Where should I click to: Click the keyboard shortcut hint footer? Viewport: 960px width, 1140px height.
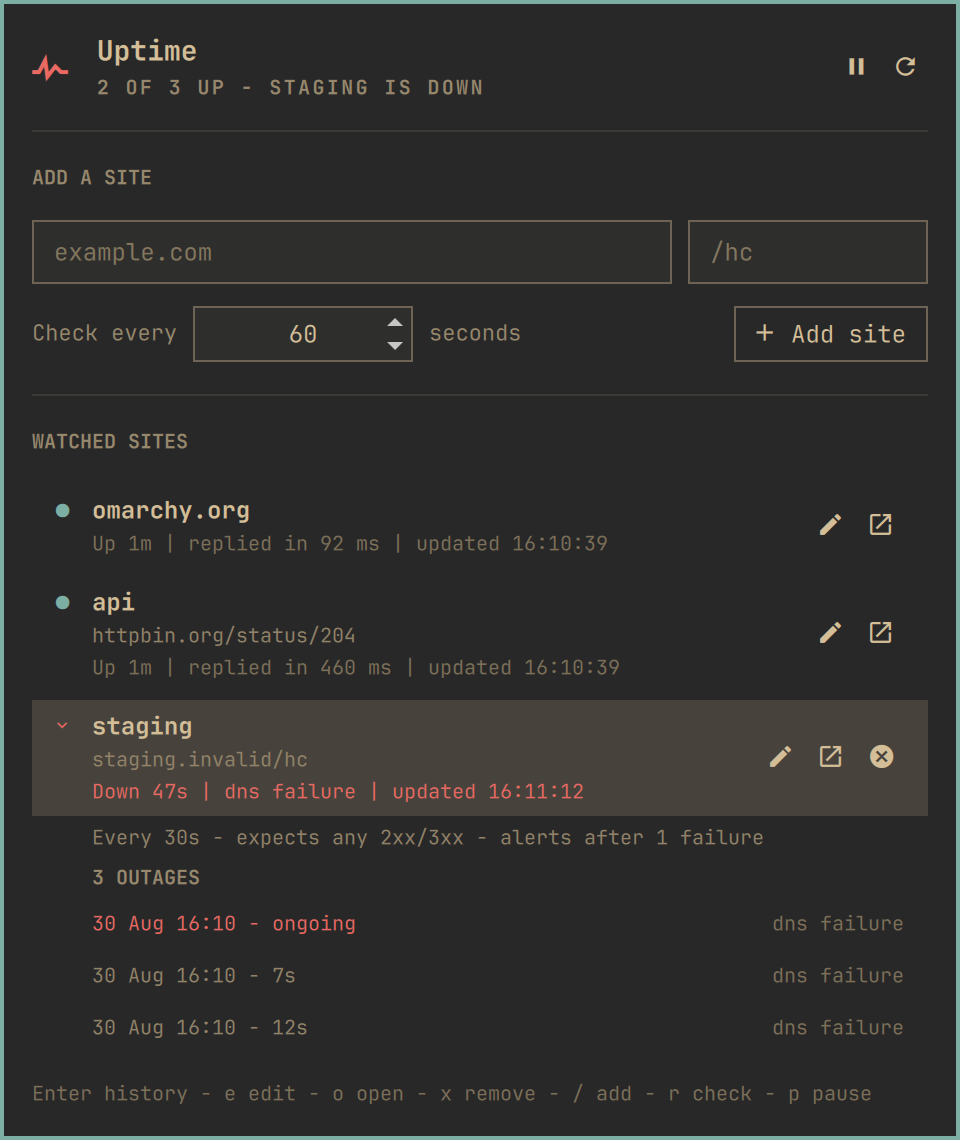pos(452,1093)
